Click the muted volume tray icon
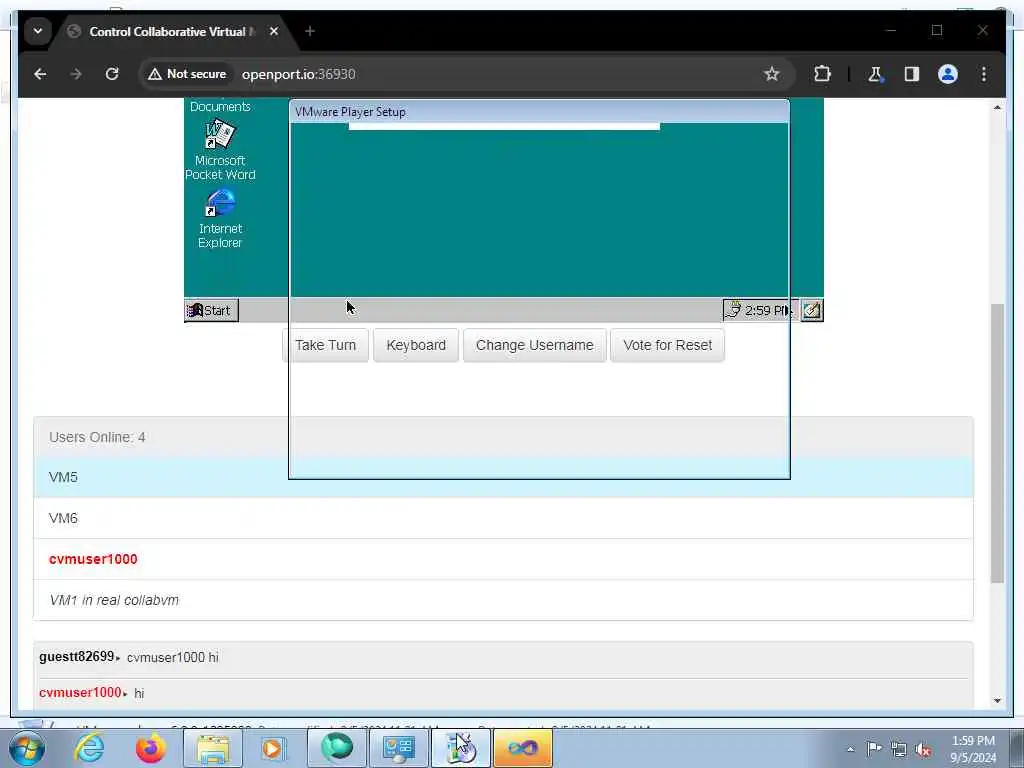1024x768 pixels. click(x=923, y=749)
